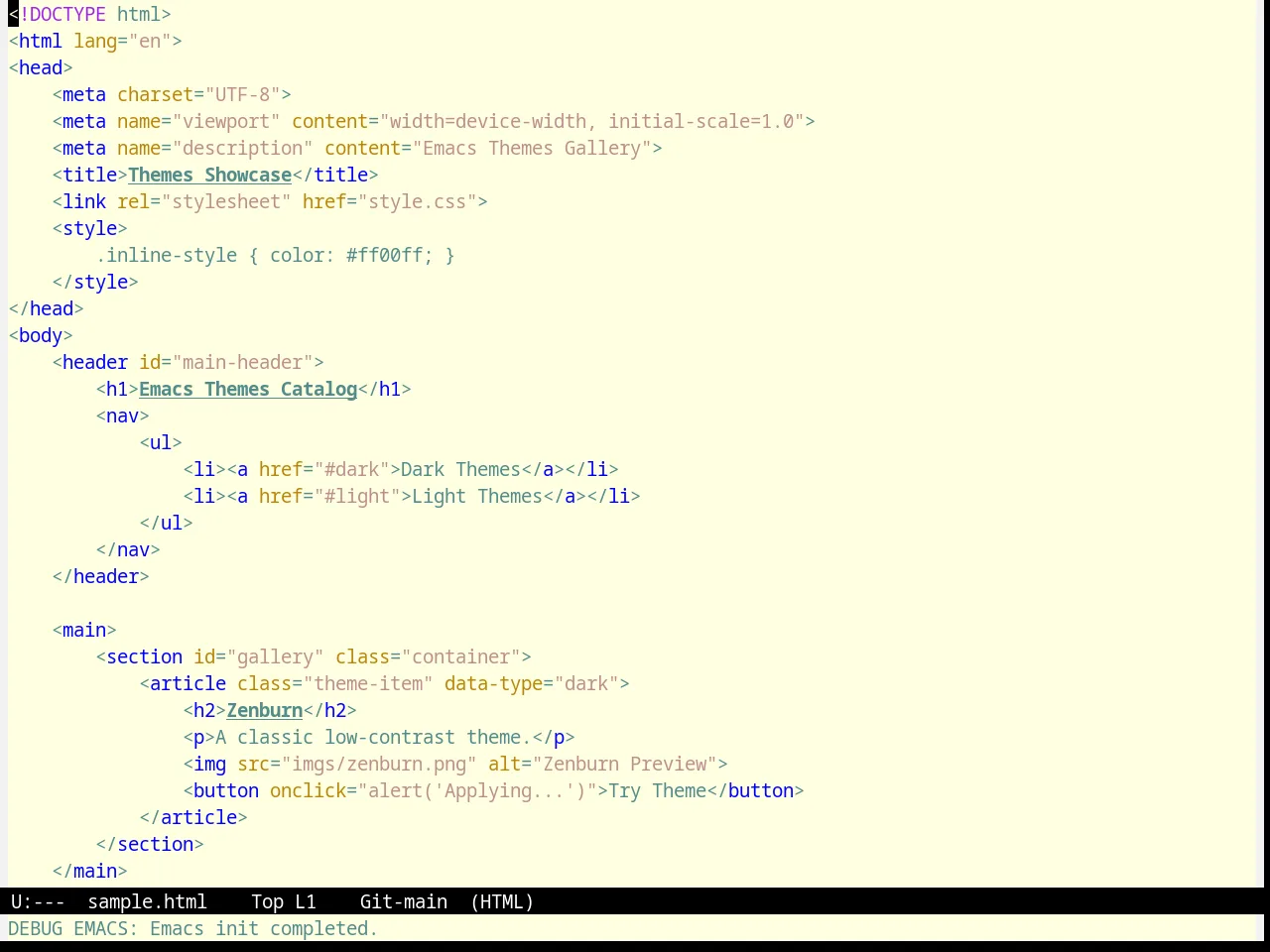This screenshot has height=952, width=1270.
Task: Click the "style.css" href value
Action: (x=417, y=201)
